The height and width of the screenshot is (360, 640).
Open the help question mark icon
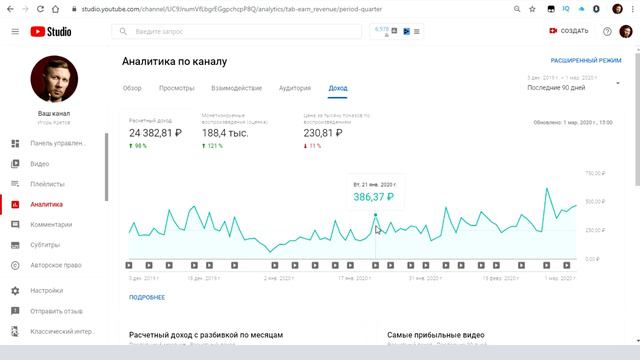[x=607, y=31]
